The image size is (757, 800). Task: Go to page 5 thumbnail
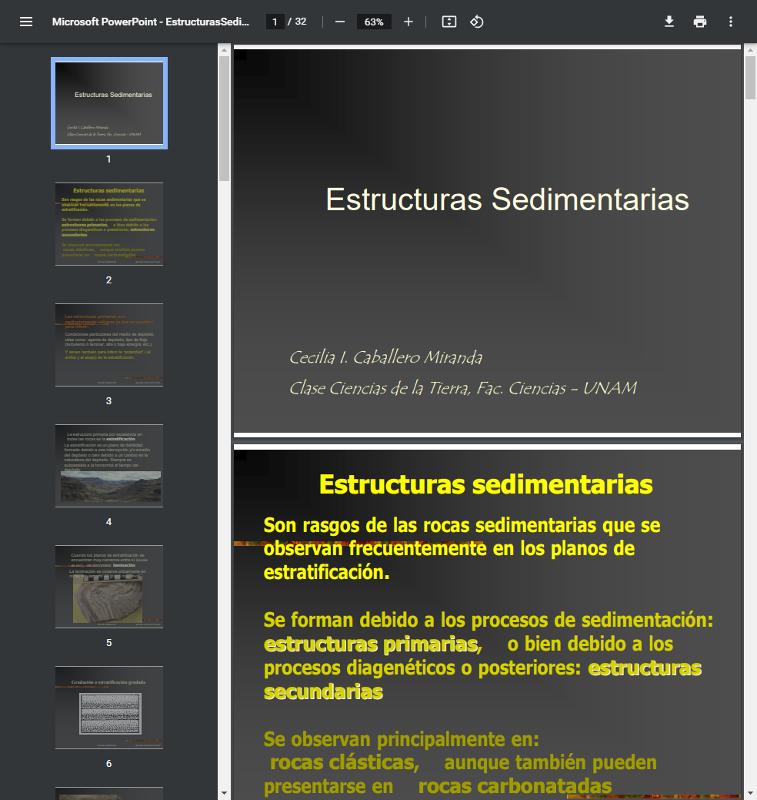(109, 587)
